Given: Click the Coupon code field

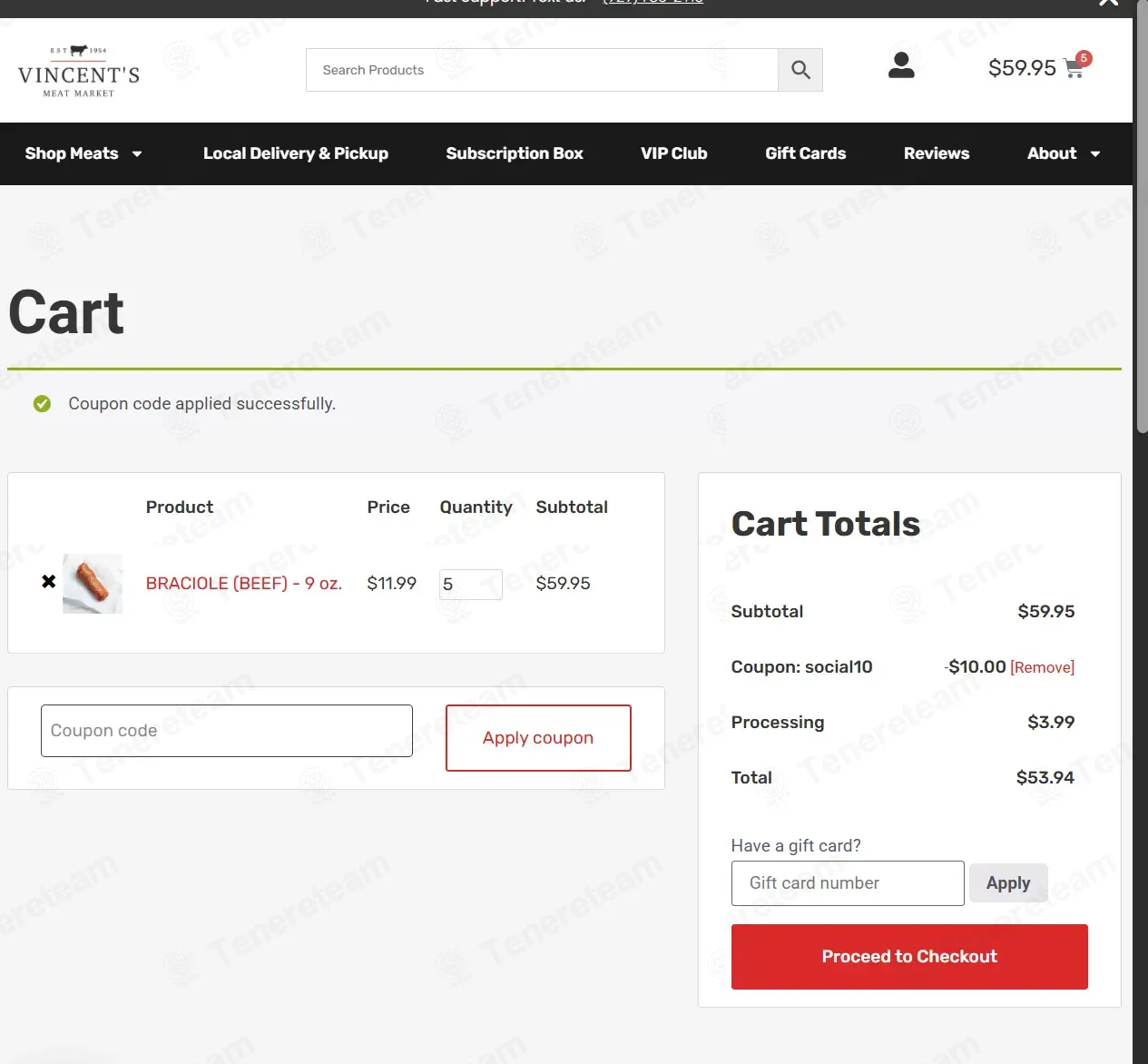Looking at the screenshot, I should pyautogui.click(x=227, y=731).
